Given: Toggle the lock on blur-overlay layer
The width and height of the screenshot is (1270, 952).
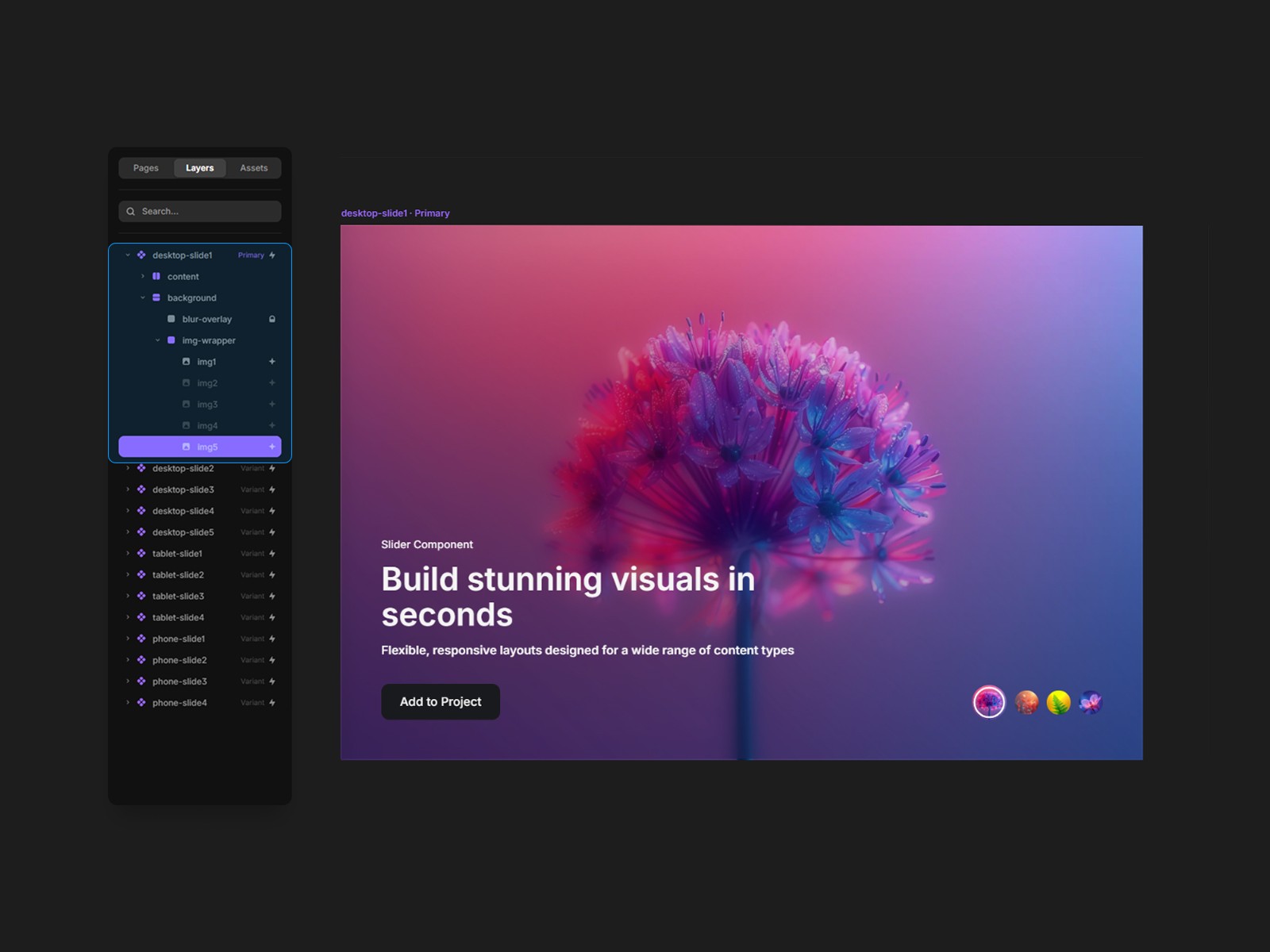Looking at the screenshot, I should click(x=272, y=319).
